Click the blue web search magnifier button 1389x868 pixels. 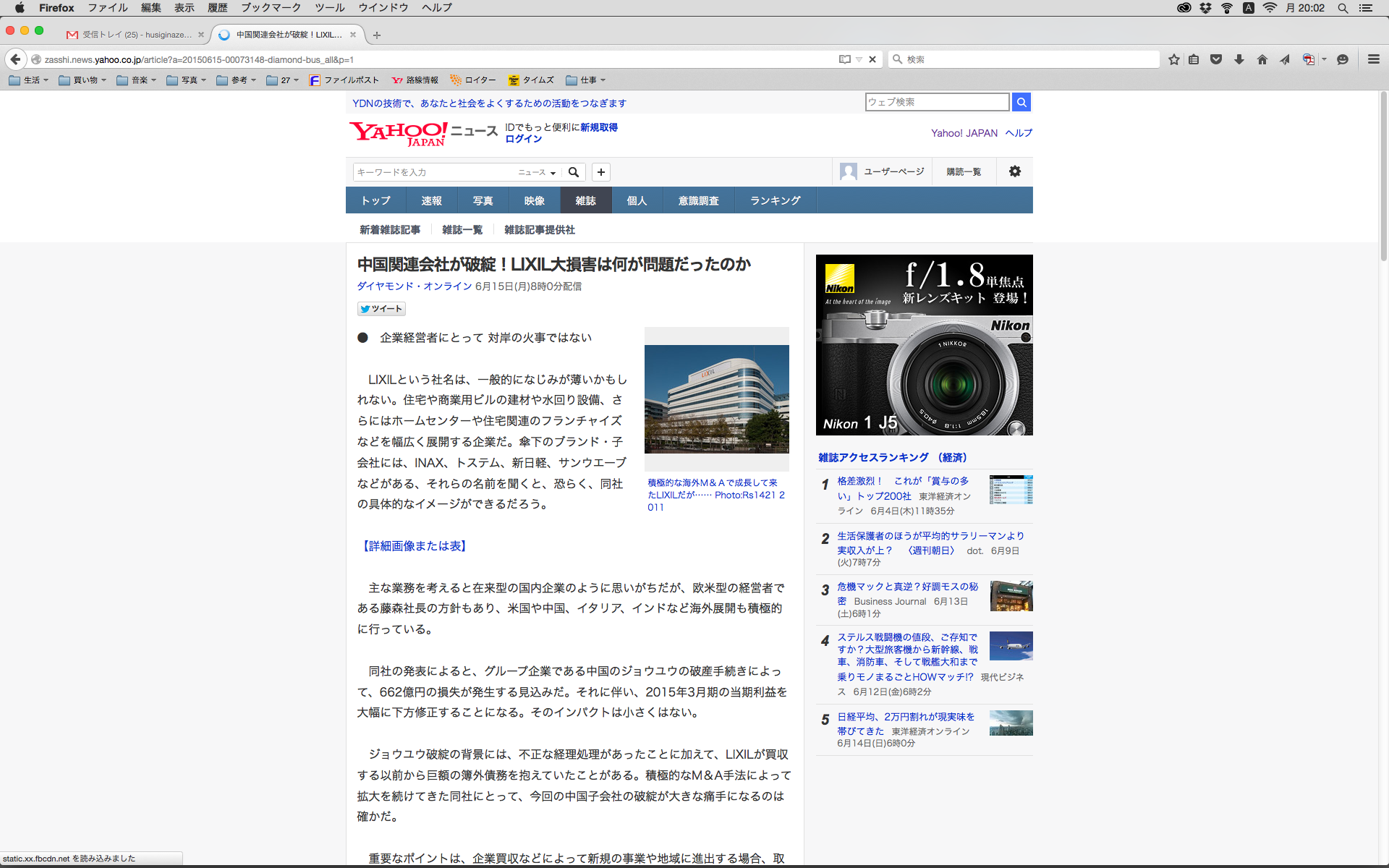(1021, 102)
